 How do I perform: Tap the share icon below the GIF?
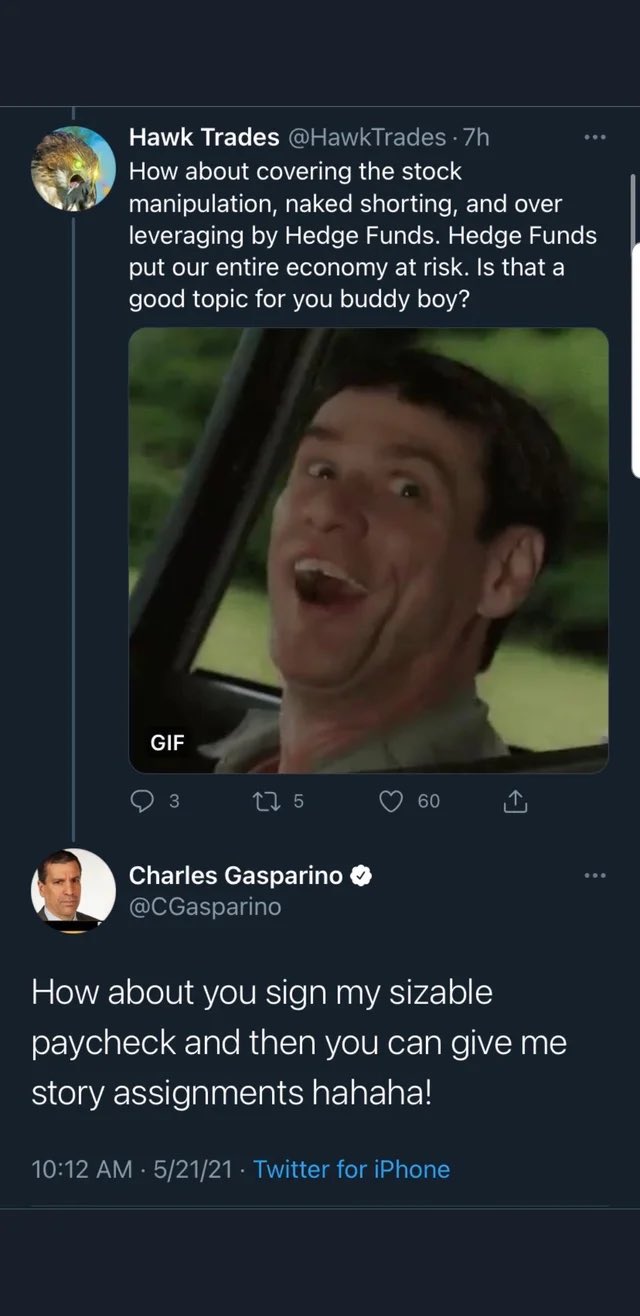[x=514, y=801]
